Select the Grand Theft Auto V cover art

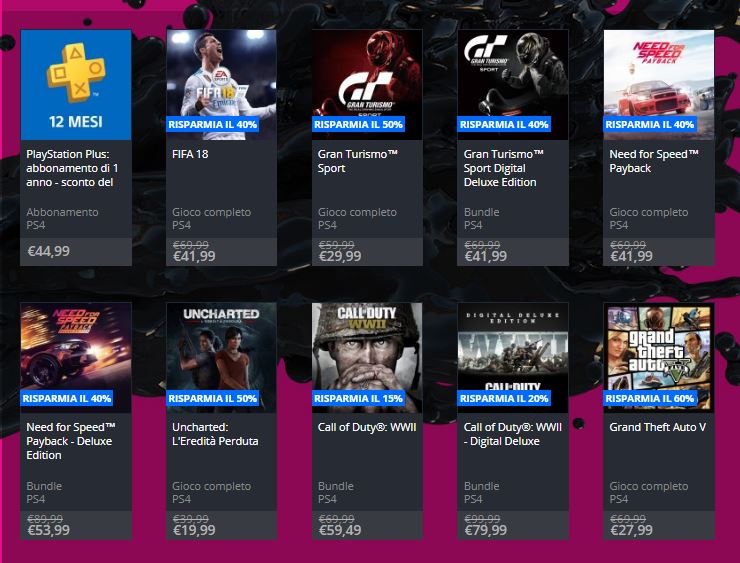tap(659, 358)
